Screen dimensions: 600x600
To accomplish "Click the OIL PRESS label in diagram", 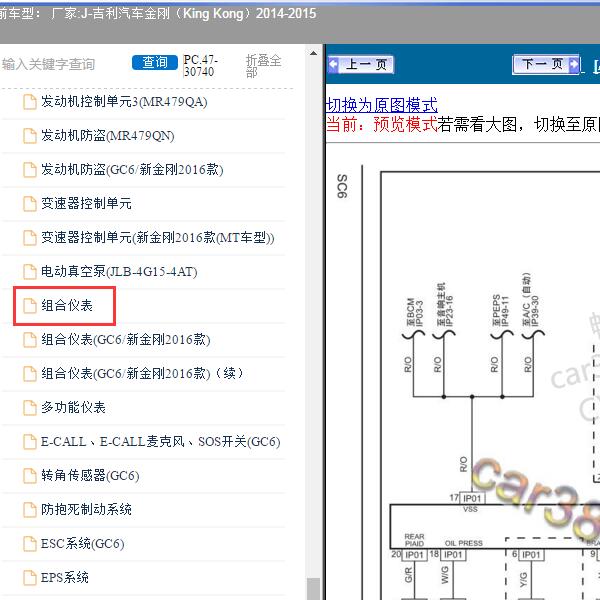I will (x=463, y=543).
